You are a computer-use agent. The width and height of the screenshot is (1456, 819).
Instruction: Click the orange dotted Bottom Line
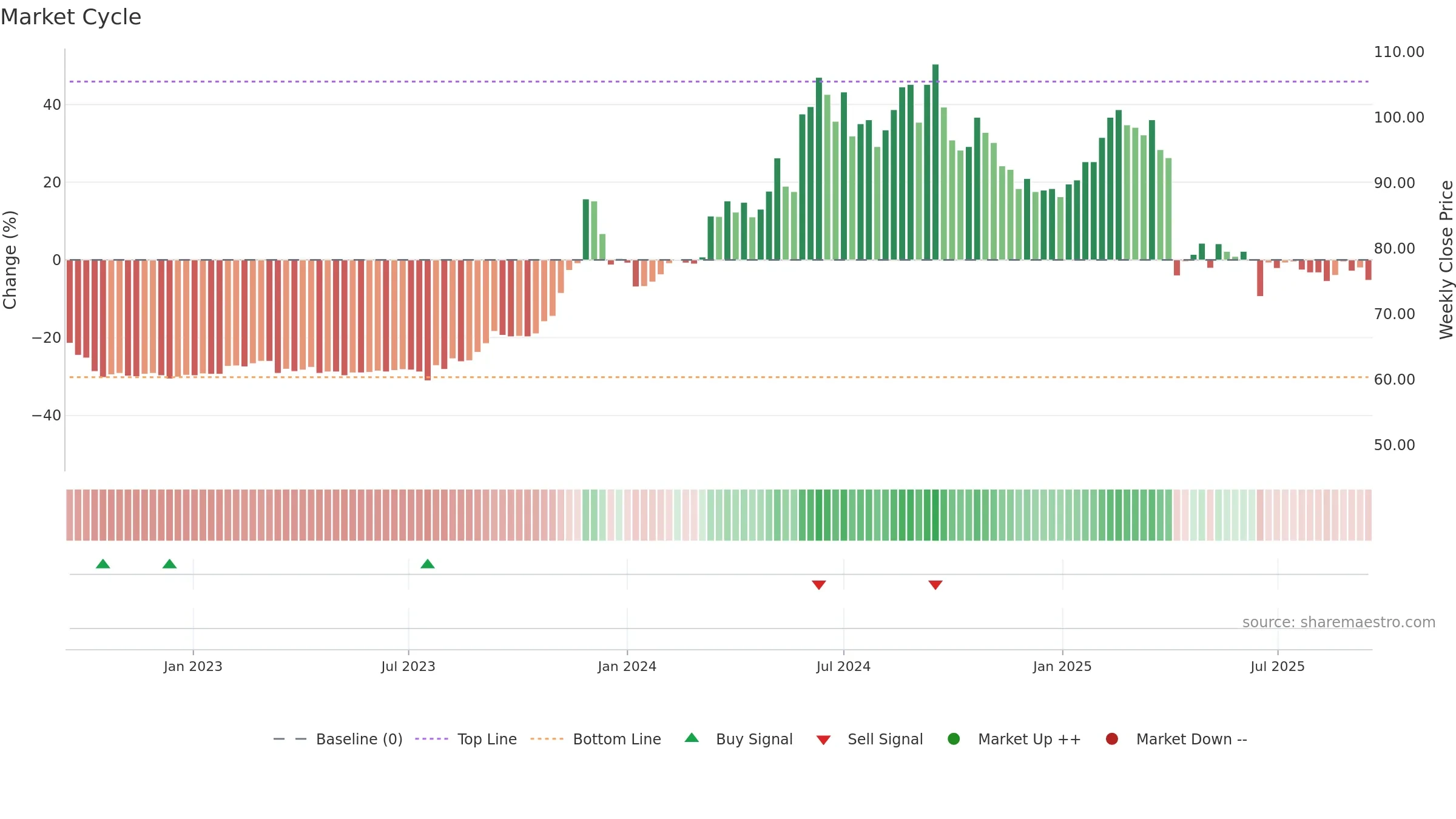[719, 377]
